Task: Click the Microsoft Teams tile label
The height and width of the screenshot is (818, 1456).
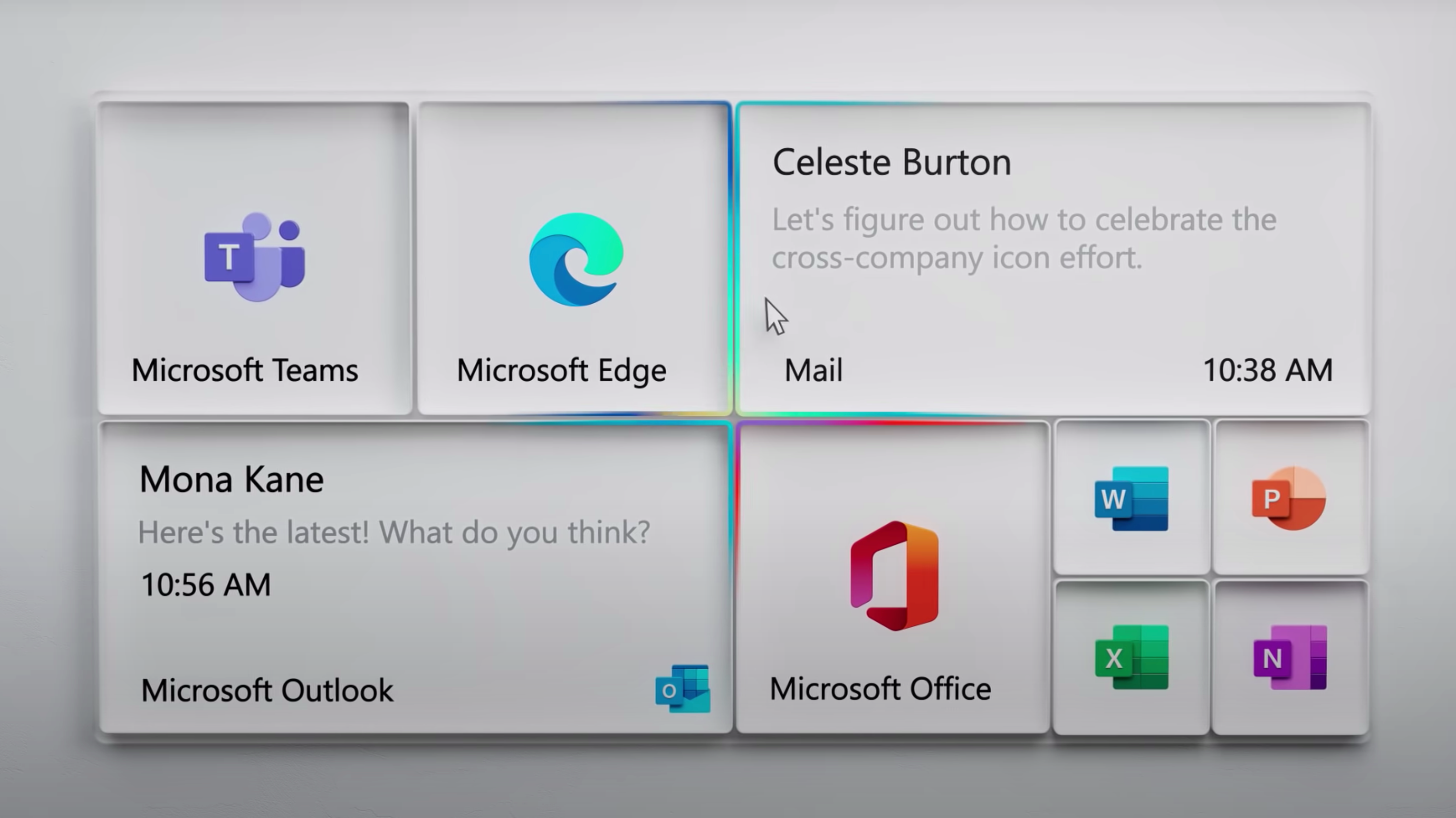Action: pyautogui.click(x=245, y=370)
